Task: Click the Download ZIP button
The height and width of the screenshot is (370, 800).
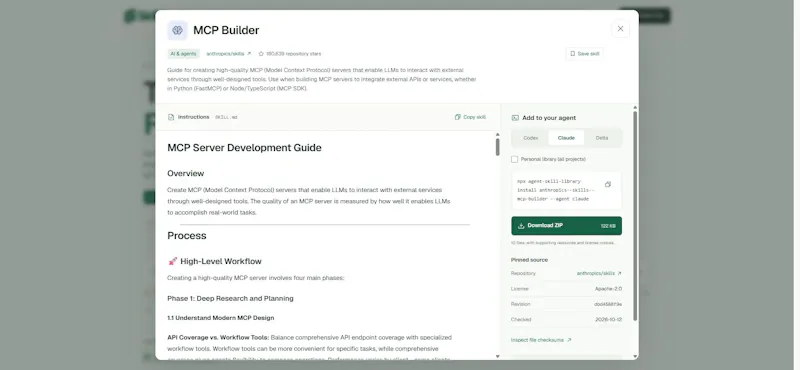Action: [x=566, y=226]
